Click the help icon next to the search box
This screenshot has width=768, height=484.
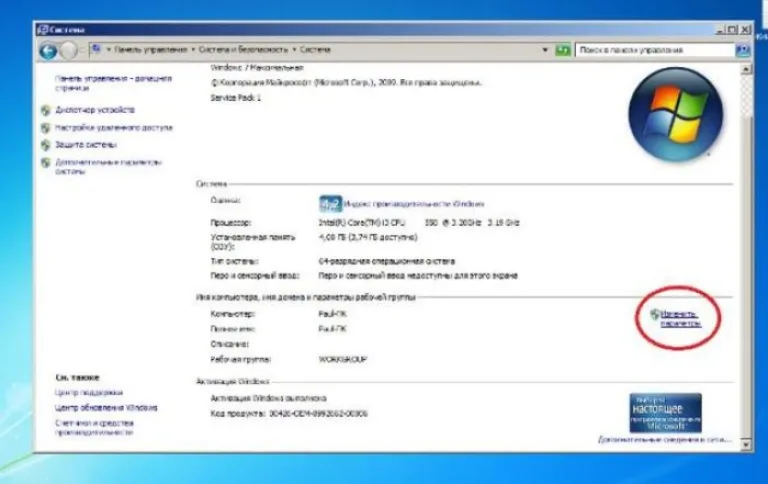(743, 50)
